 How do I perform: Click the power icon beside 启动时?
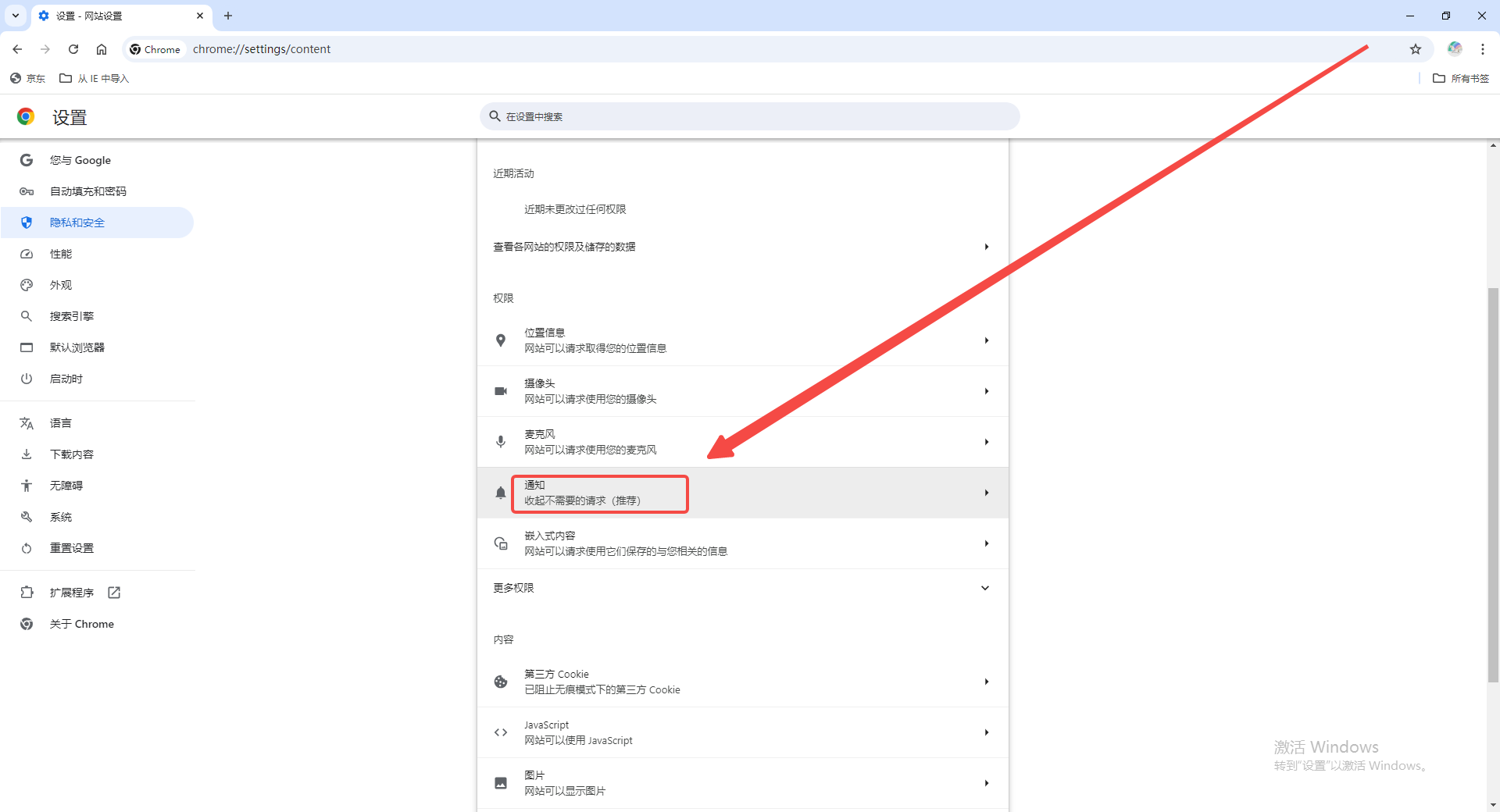tap(27, 379)
